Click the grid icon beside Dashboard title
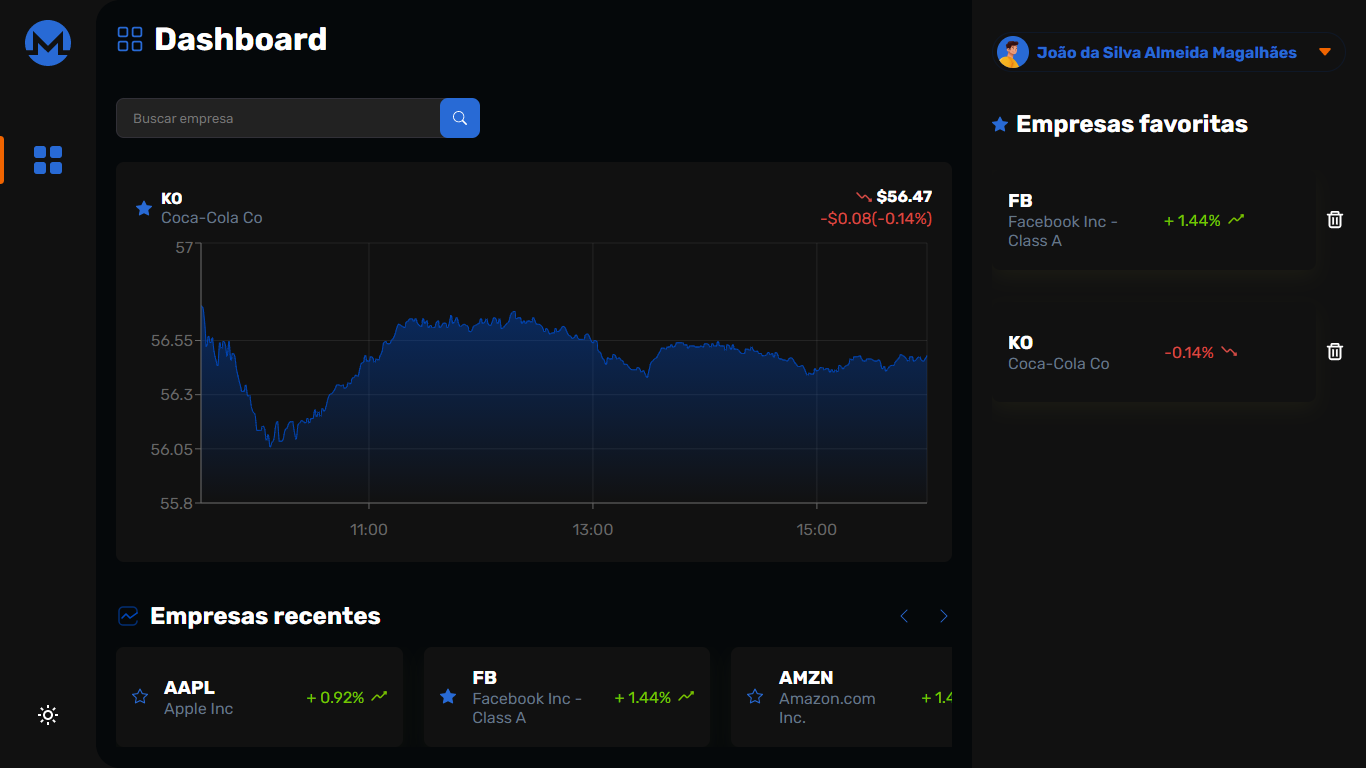This screenshot has width=1366, height=768. click(x=130, y=39)
